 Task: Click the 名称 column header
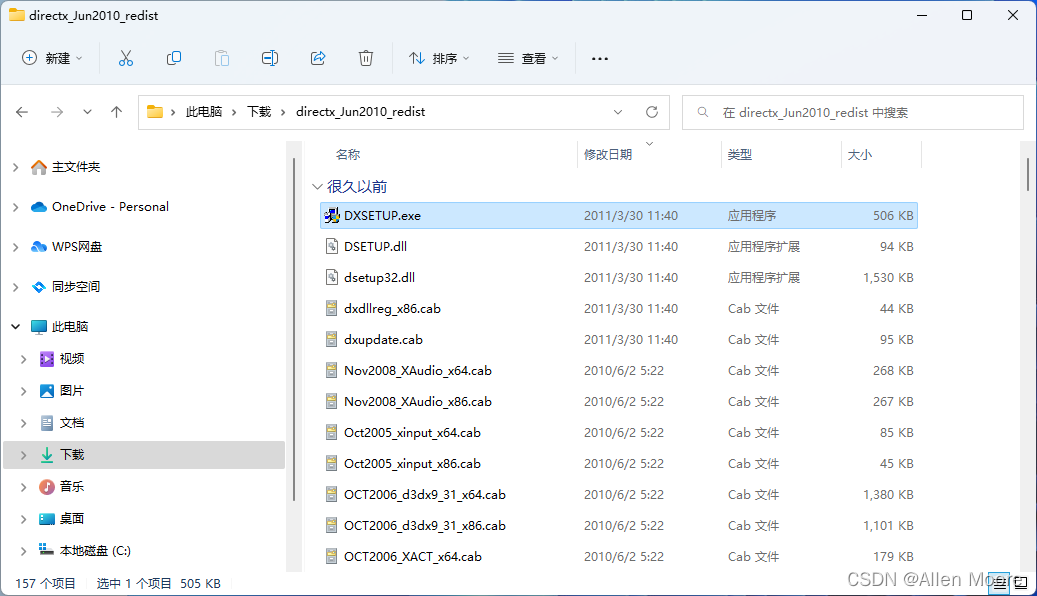(348, 154)
